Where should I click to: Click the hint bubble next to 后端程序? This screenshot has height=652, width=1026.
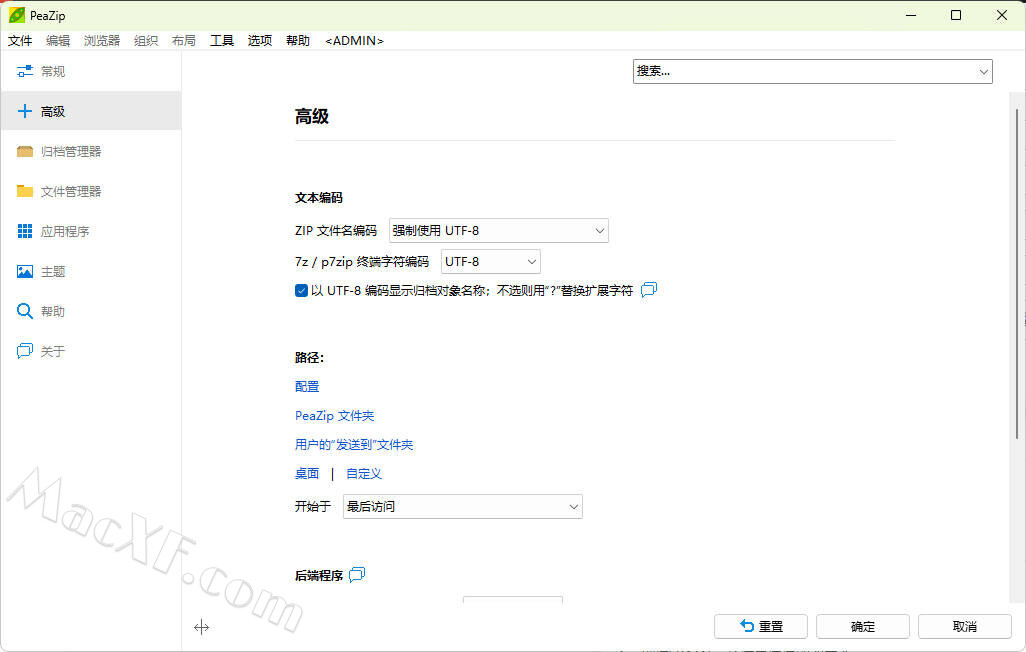(x=357, y=575)
